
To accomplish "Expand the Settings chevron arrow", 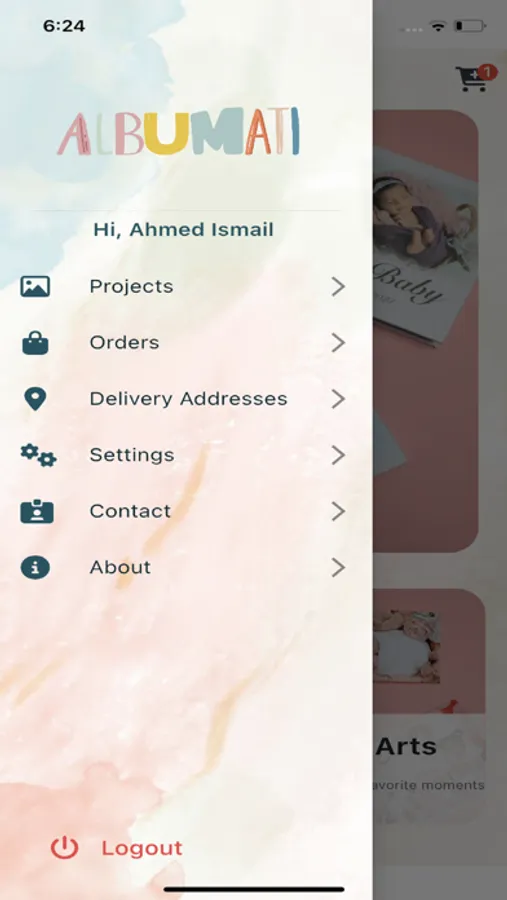I will [x=338, y=455].
